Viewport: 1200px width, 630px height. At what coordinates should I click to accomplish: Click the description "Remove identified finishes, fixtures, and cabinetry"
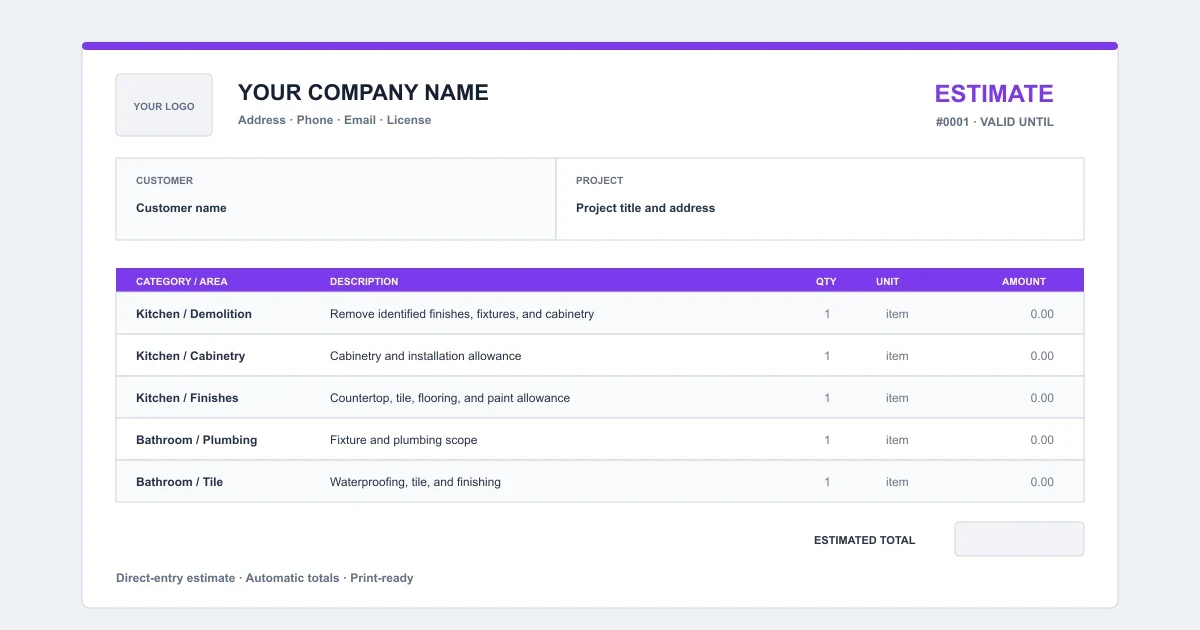click(462, 314)
